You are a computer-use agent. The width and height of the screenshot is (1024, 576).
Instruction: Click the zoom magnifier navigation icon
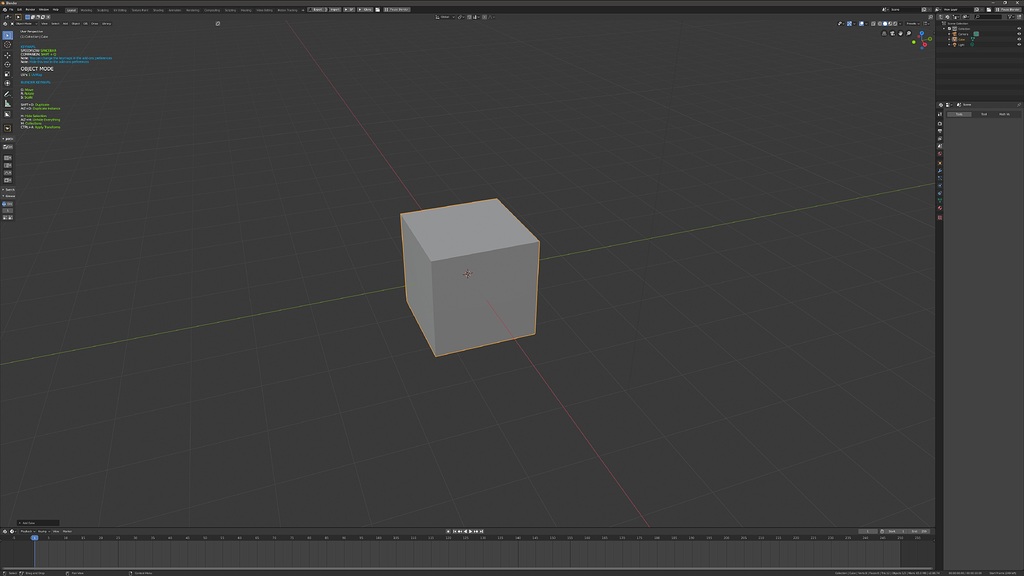coord(908,33)
